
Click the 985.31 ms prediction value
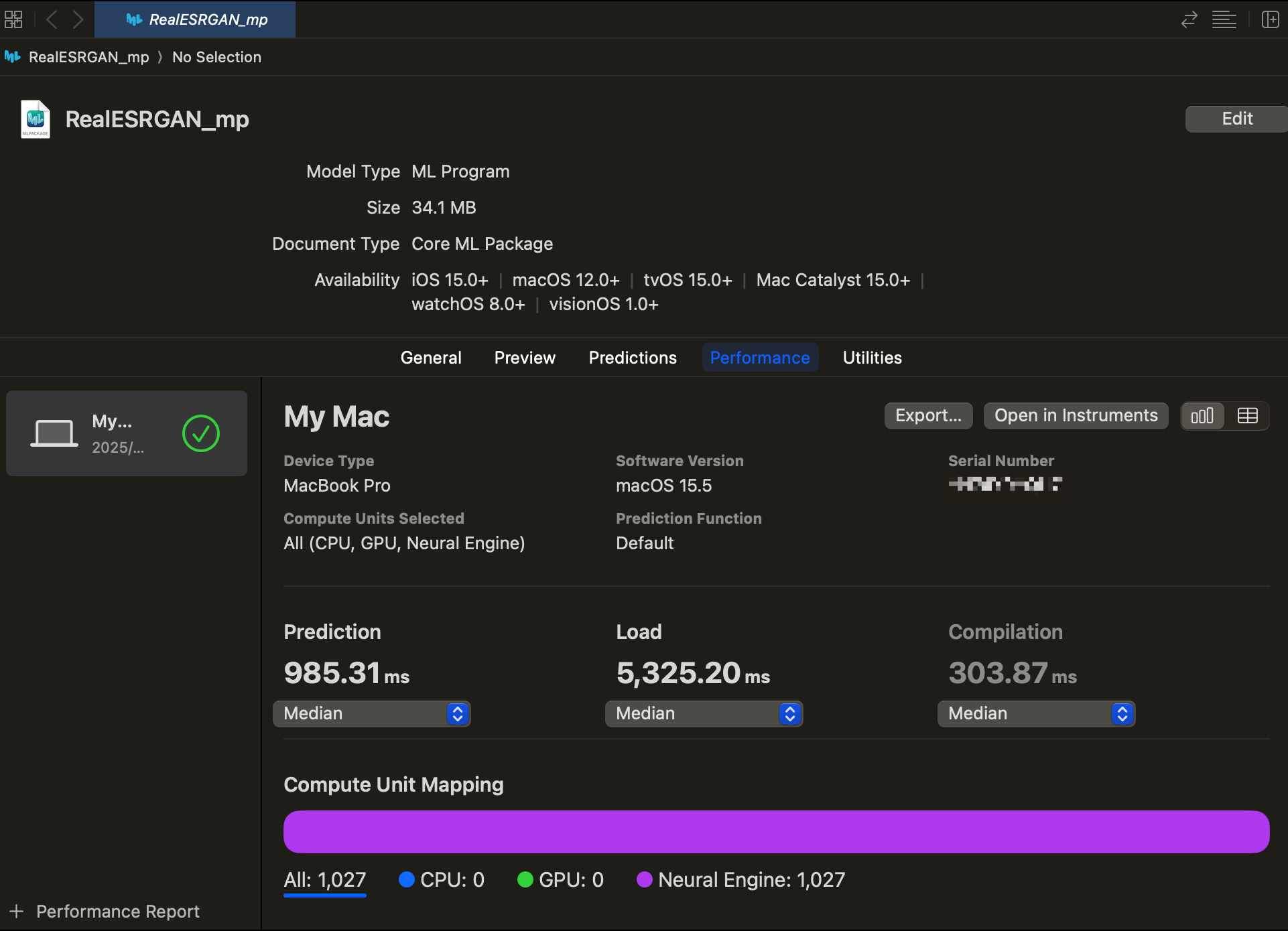pos(346,673)
